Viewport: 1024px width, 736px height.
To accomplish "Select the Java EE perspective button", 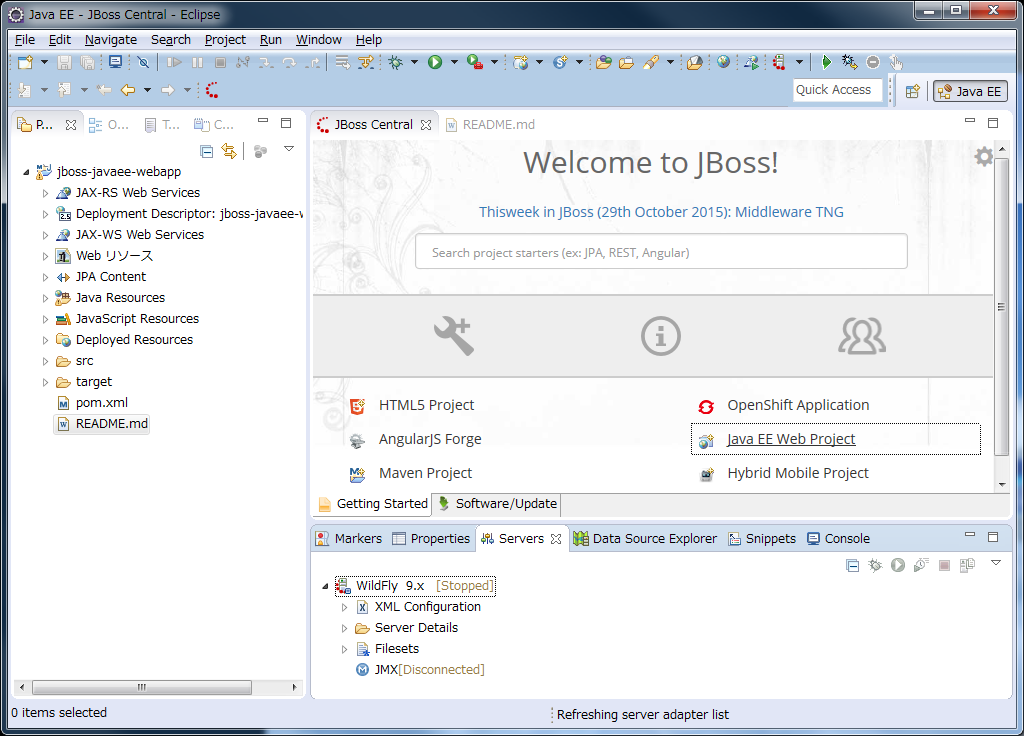I will point(970,91).
